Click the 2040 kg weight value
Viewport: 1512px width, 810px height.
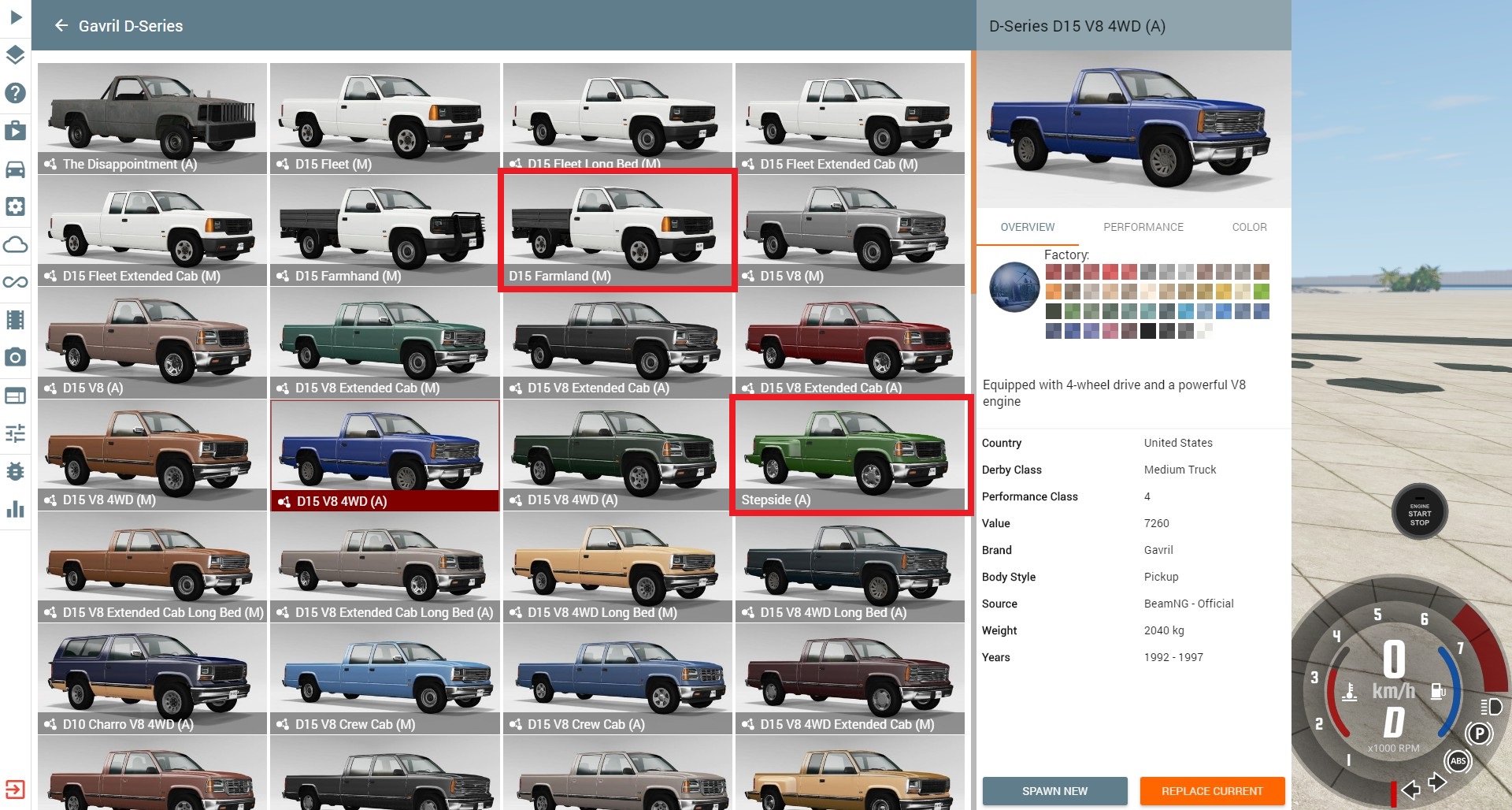(x=1164, y=630)
